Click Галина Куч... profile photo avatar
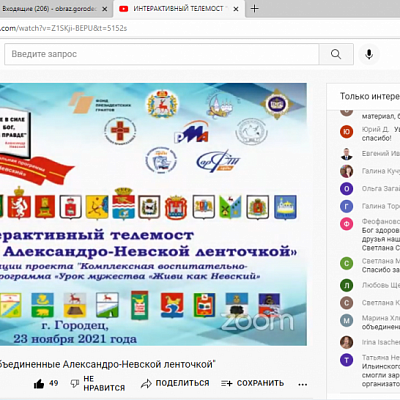 coord(346,171)
